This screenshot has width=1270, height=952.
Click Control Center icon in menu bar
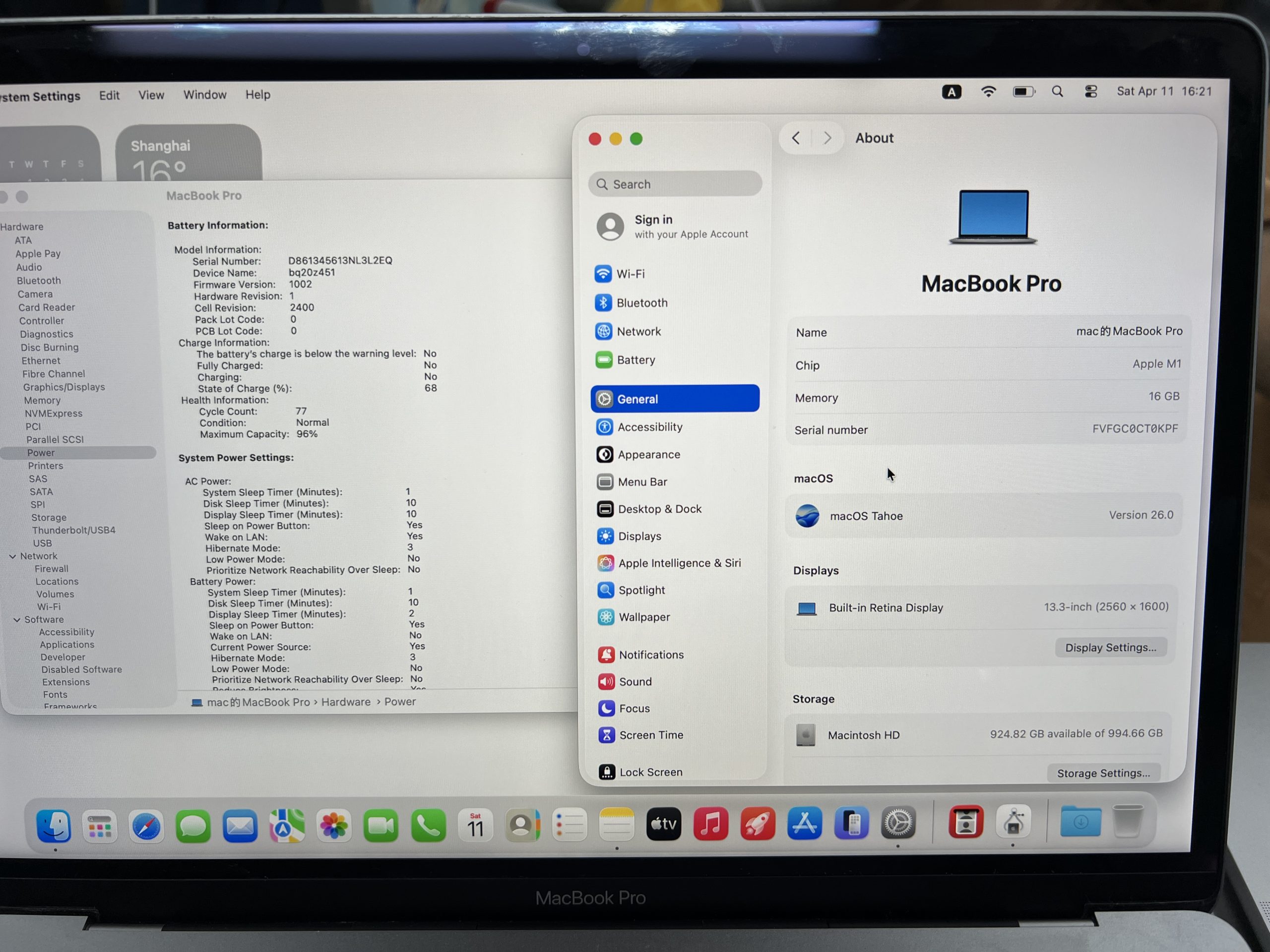1090,92
